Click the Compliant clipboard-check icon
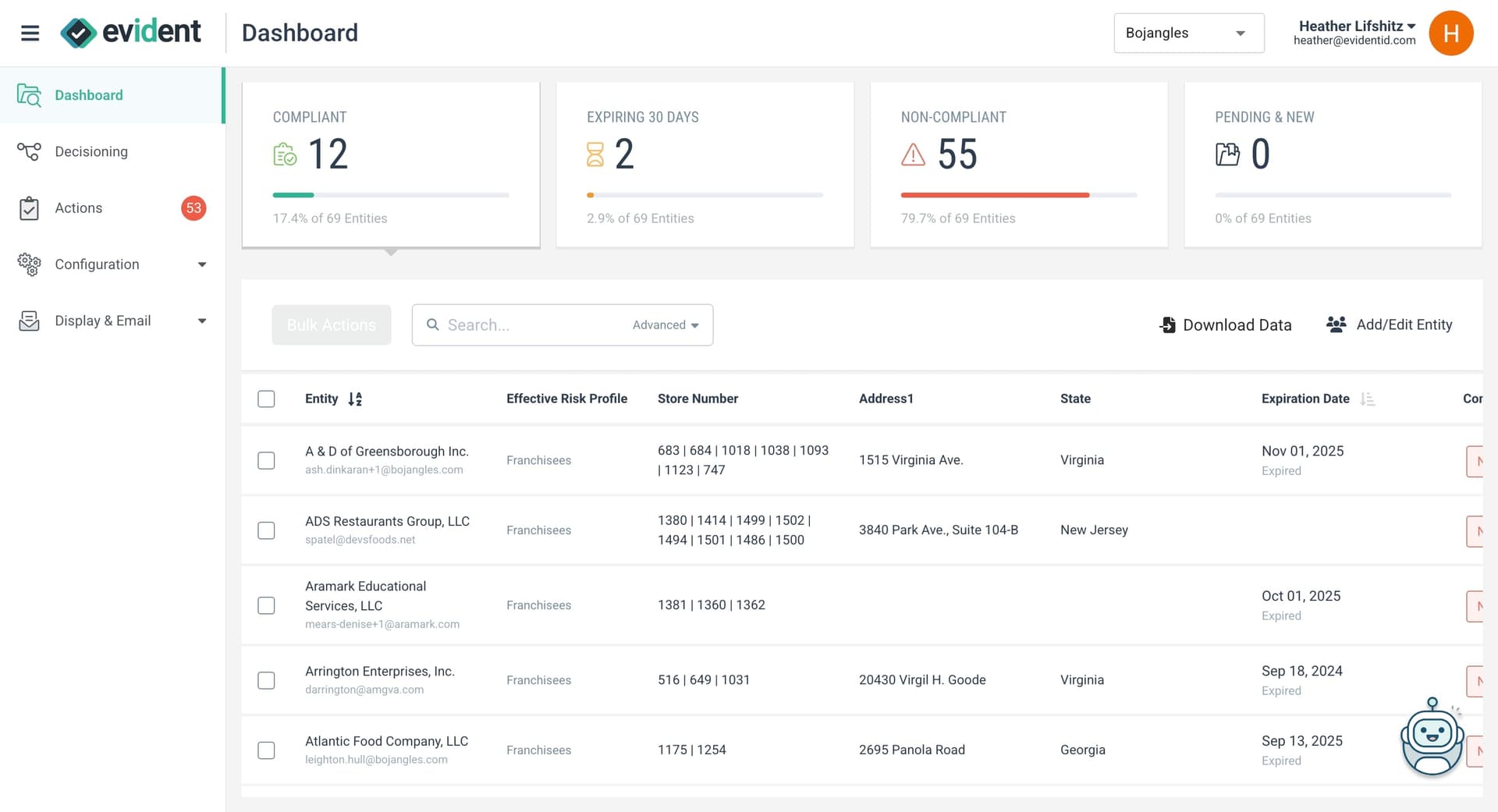The image size is (1498, 812). click(x=285, y=154)
